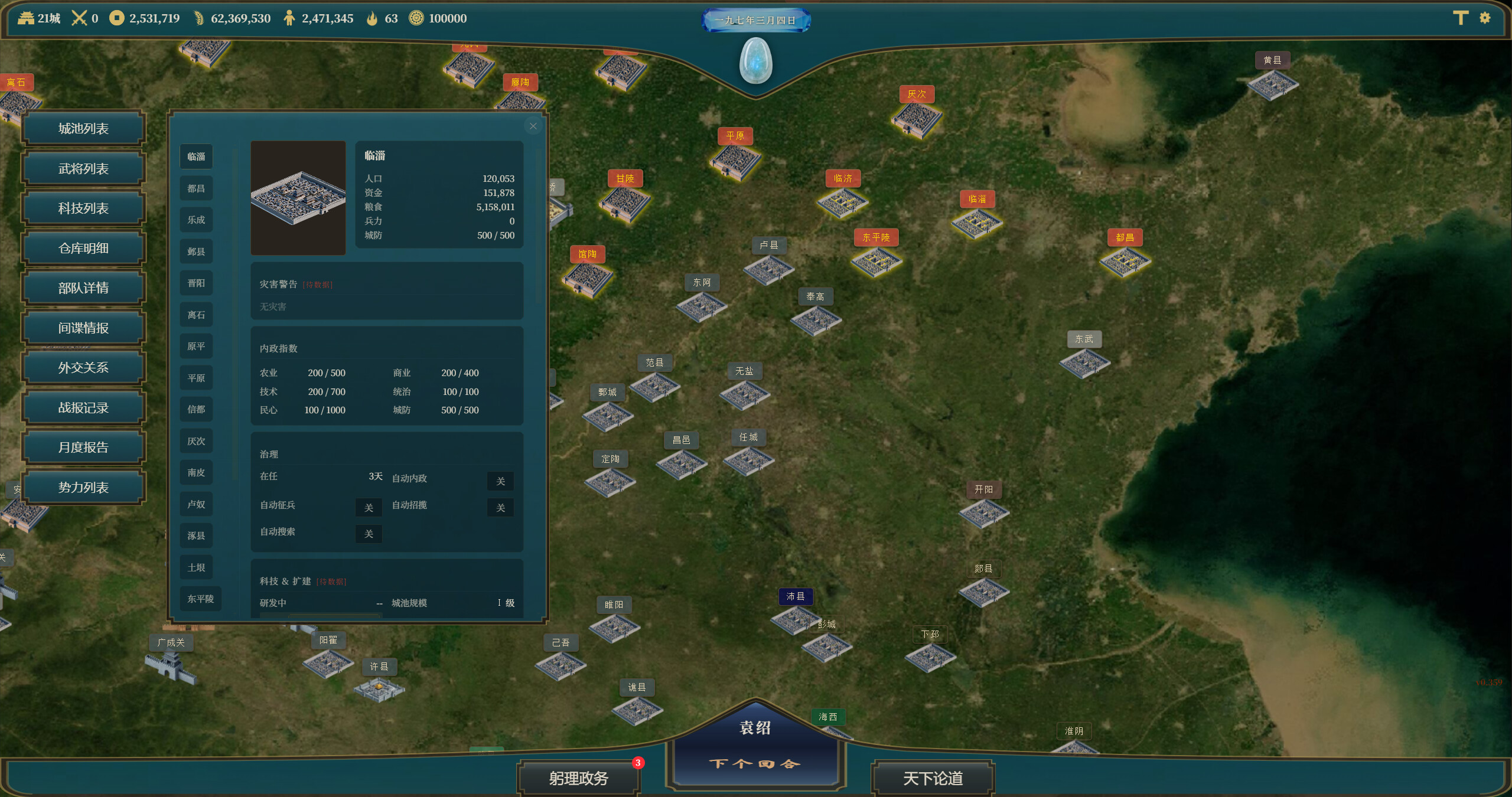Click the glowing blue orb under the date
Image resolution: width=1512 pixels, height=797 pixels.
pos(755,61)
